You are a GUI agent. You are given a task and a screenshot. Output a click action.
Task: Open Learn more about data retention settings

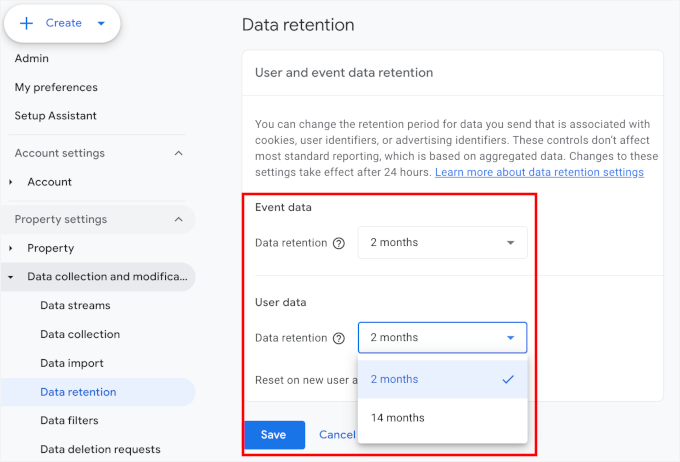[539, 172]
